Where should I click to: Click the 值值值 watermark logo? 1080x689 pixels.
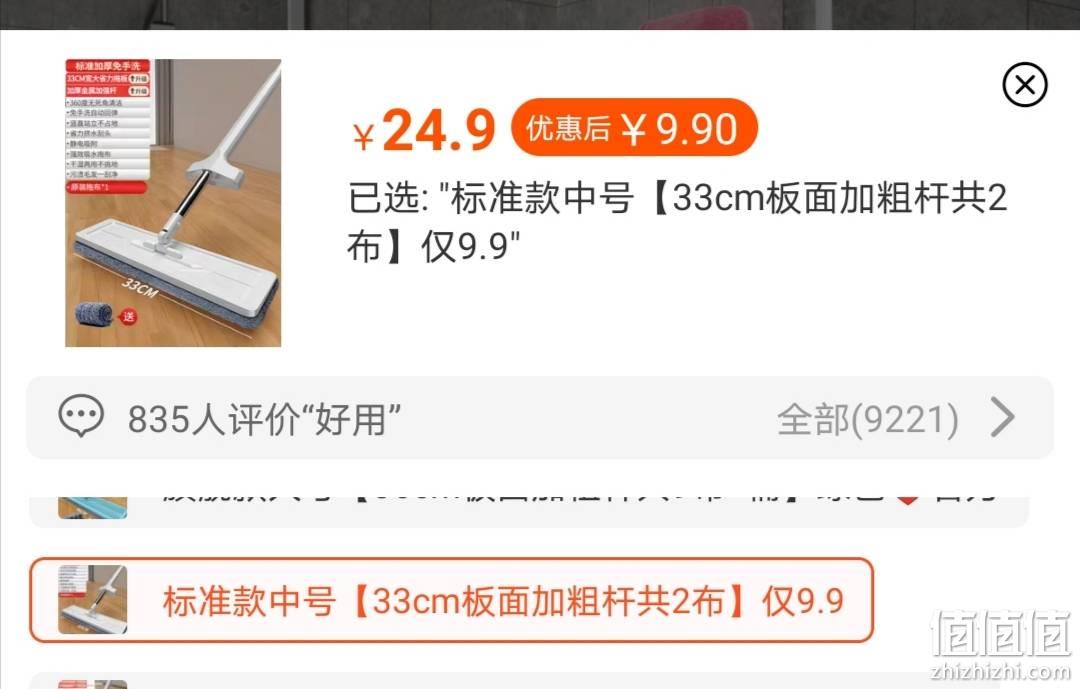click(x=1001, y=633)
